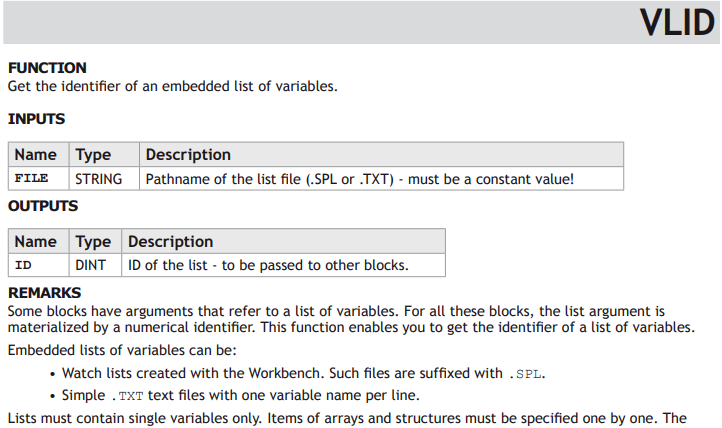Click the STRING type cell
This screenshot has width=722, height=428.
pos(105,179)
